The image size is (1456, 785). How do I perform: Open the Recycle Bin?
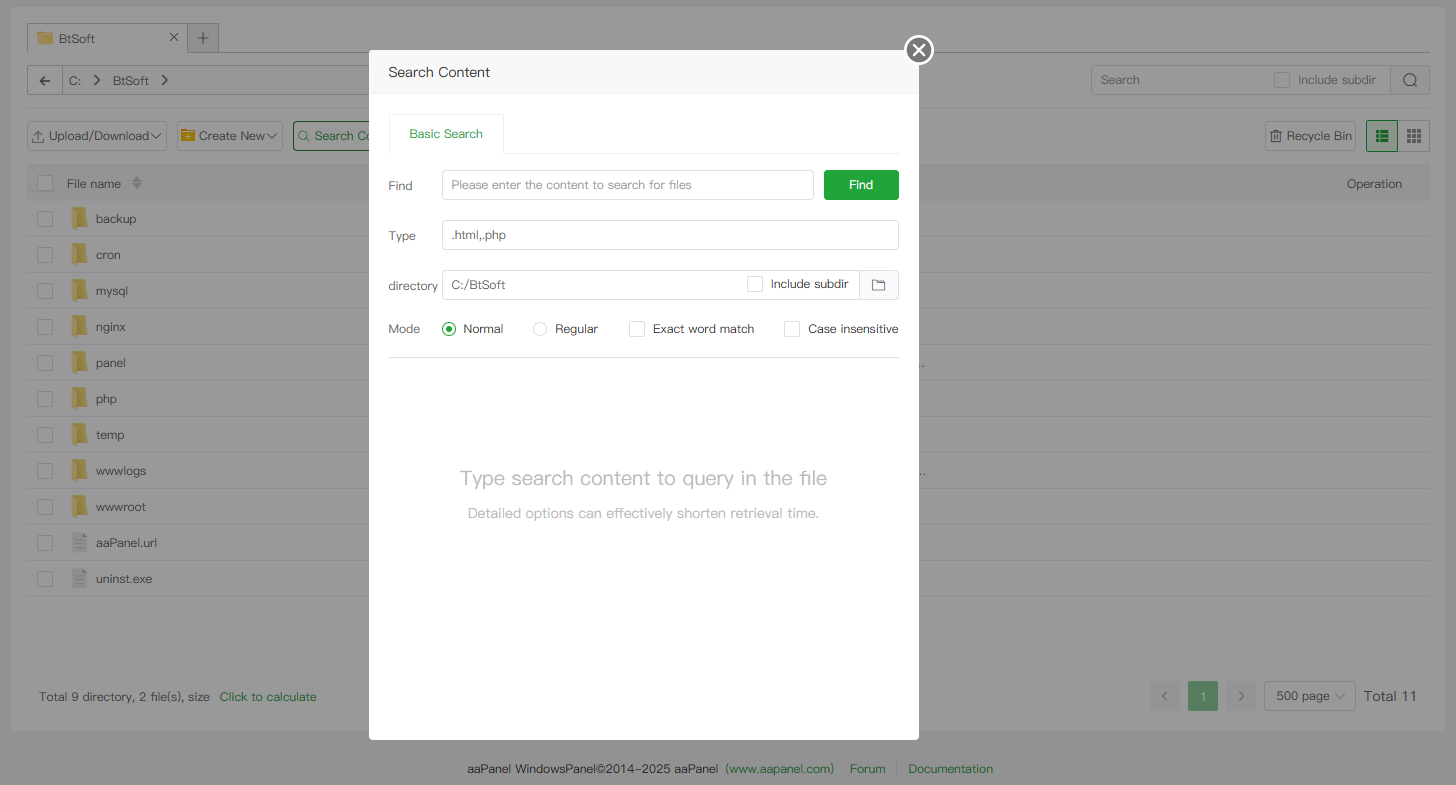click(1310, 136)
